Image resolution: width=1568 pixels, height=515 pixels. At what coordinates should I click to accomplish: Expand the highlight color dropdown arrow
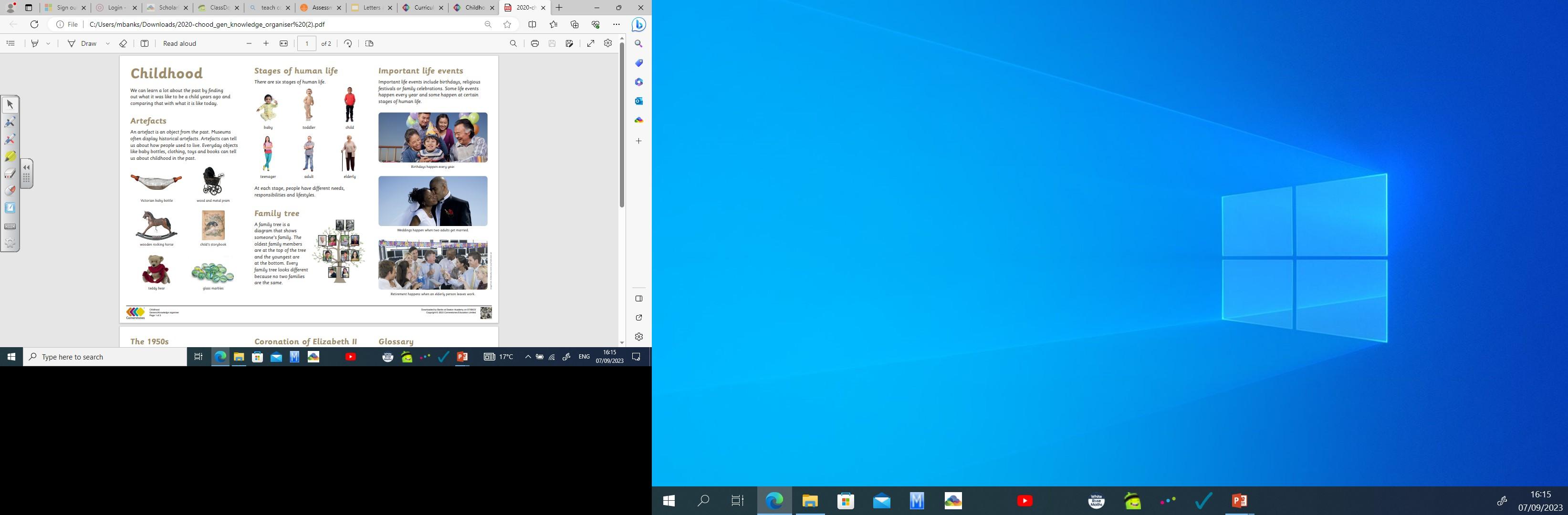click(48, 43)
